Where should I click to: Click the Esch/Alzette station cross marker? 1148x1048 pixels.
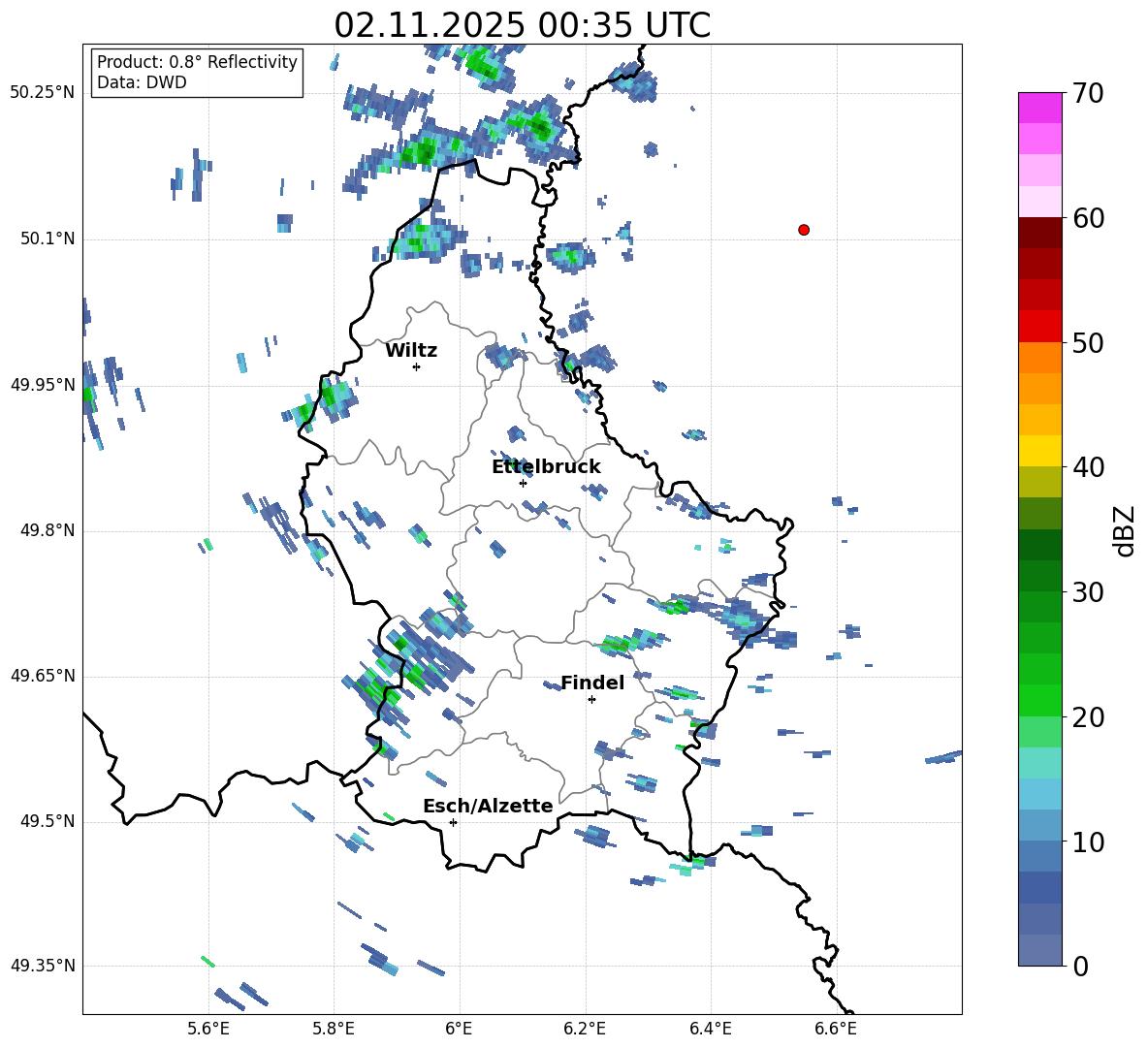[x=453, y=822]
